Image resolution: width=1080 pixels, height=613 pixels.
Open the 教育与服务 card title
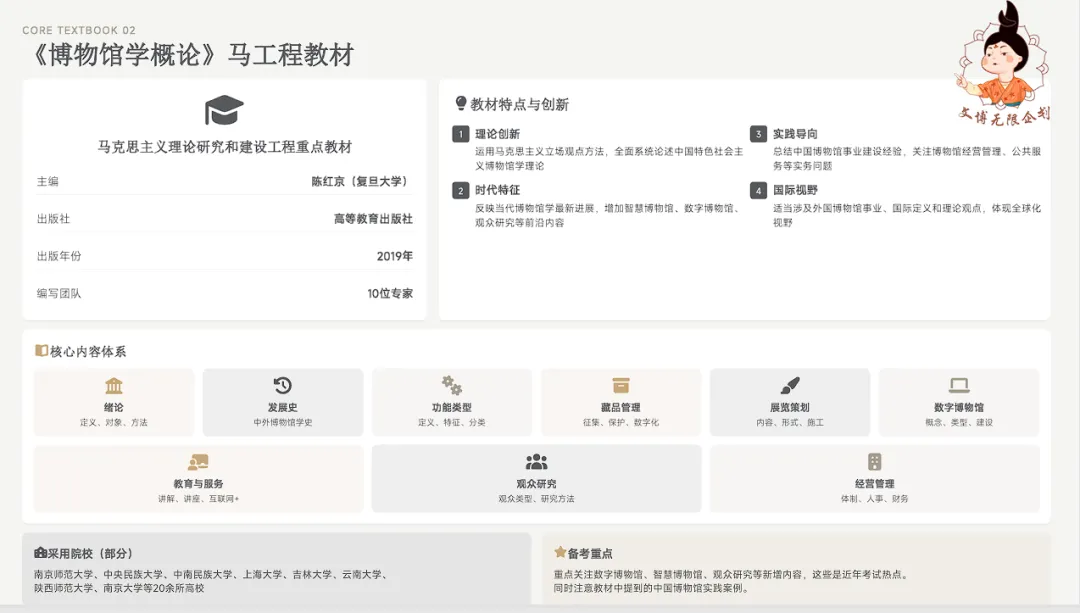click(198, 484)
